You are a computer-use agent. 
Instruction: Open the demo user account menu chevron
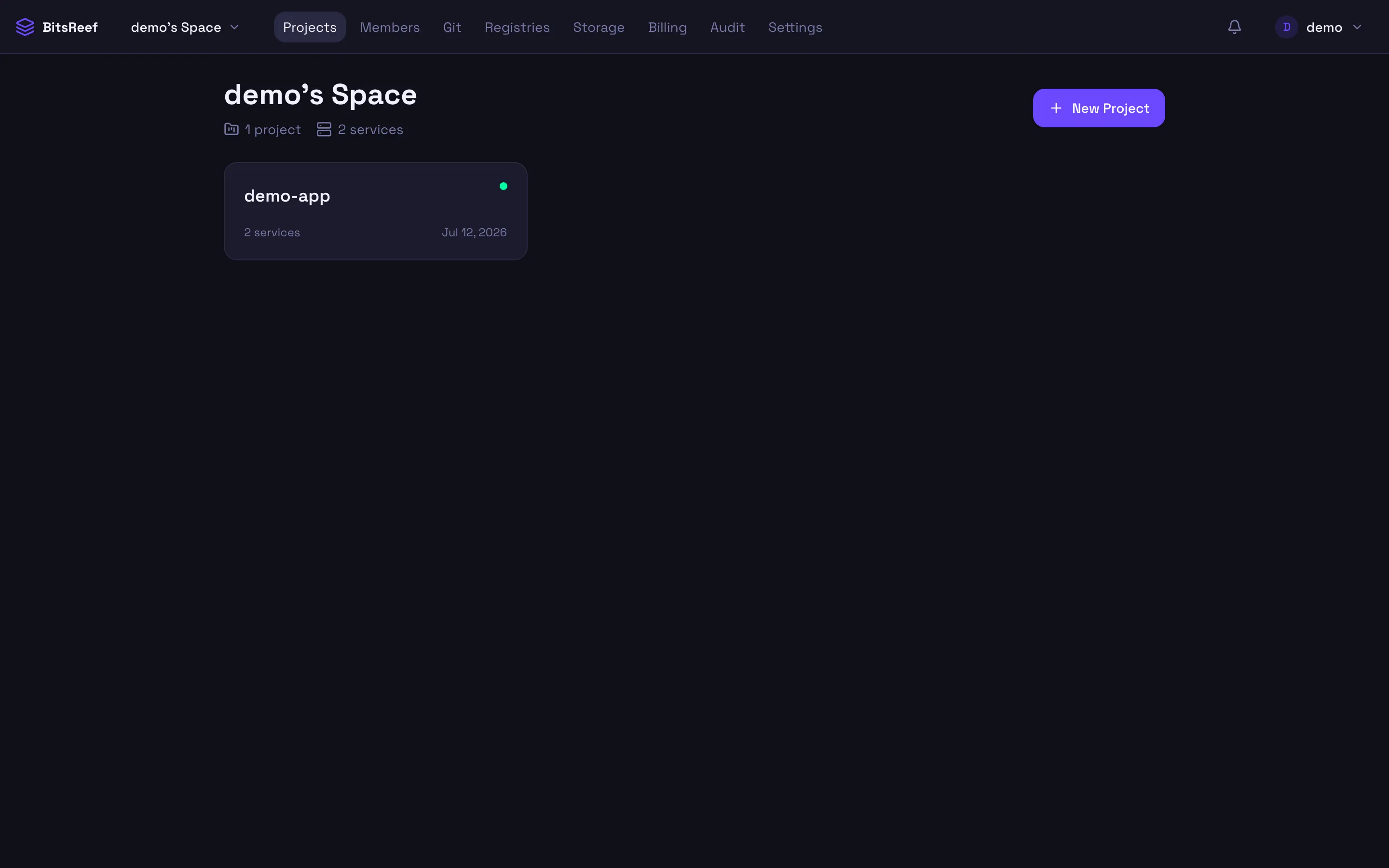(1358, 27)
